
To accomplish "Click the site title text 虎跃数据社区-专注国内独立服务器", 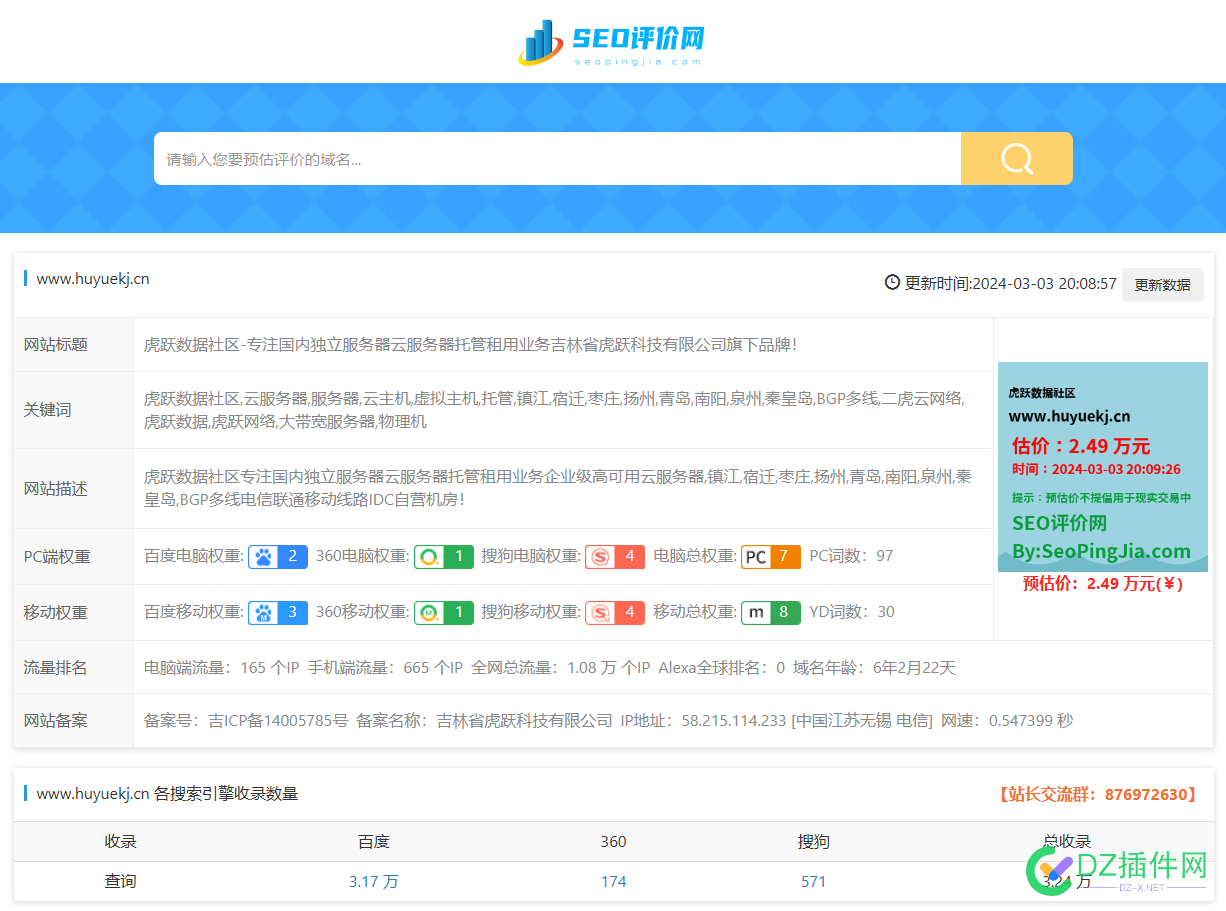I will point(470,345).
